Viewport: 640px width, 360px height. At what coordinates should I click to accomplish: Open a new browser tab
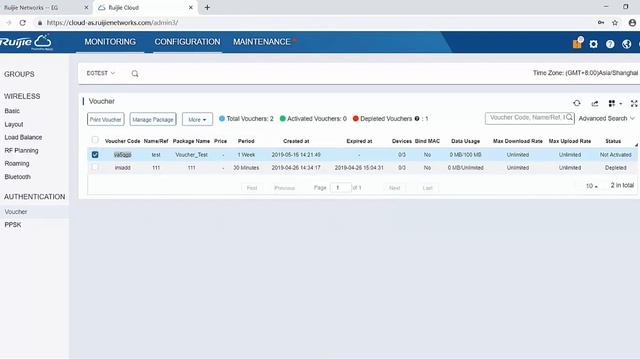pyautogui.click(x=207, y=7)
